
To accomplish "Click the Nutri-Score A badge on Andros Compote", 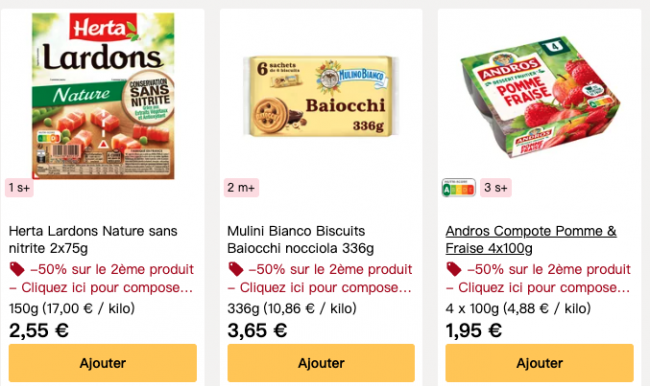I will click(458, 188).
